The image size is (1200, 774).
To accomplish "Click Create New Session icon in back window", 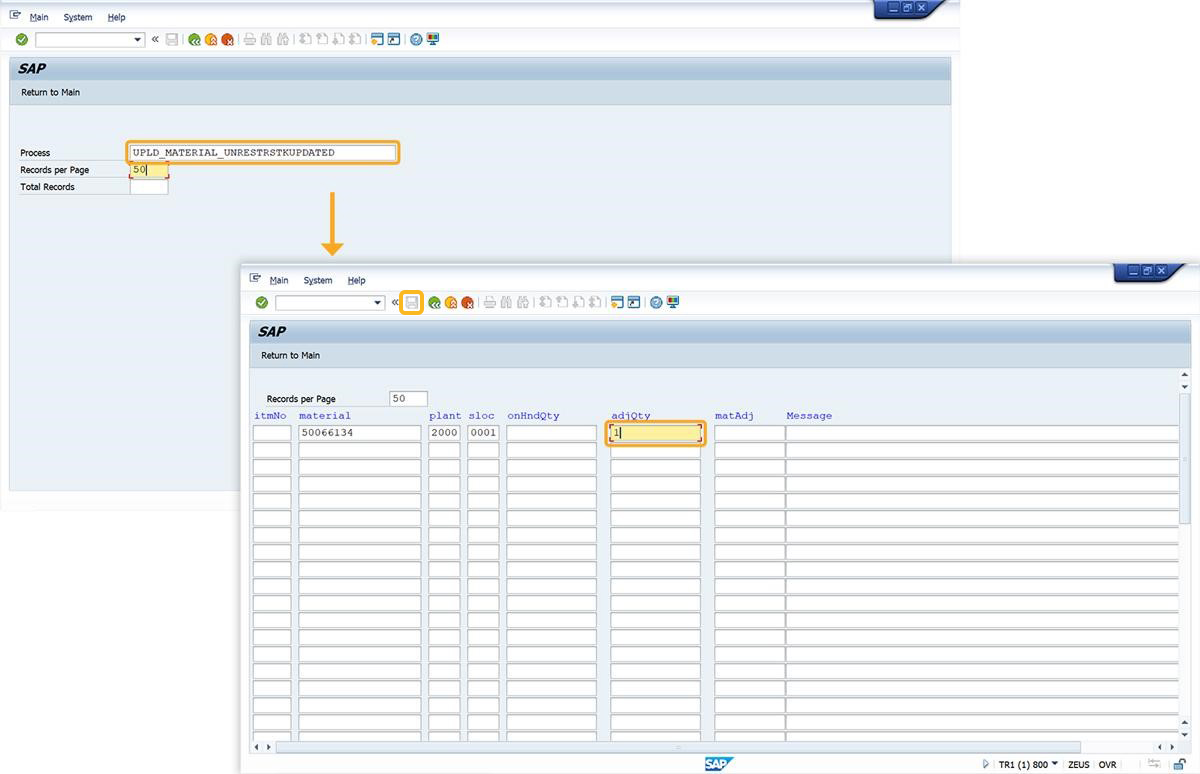I will (377, 39).
